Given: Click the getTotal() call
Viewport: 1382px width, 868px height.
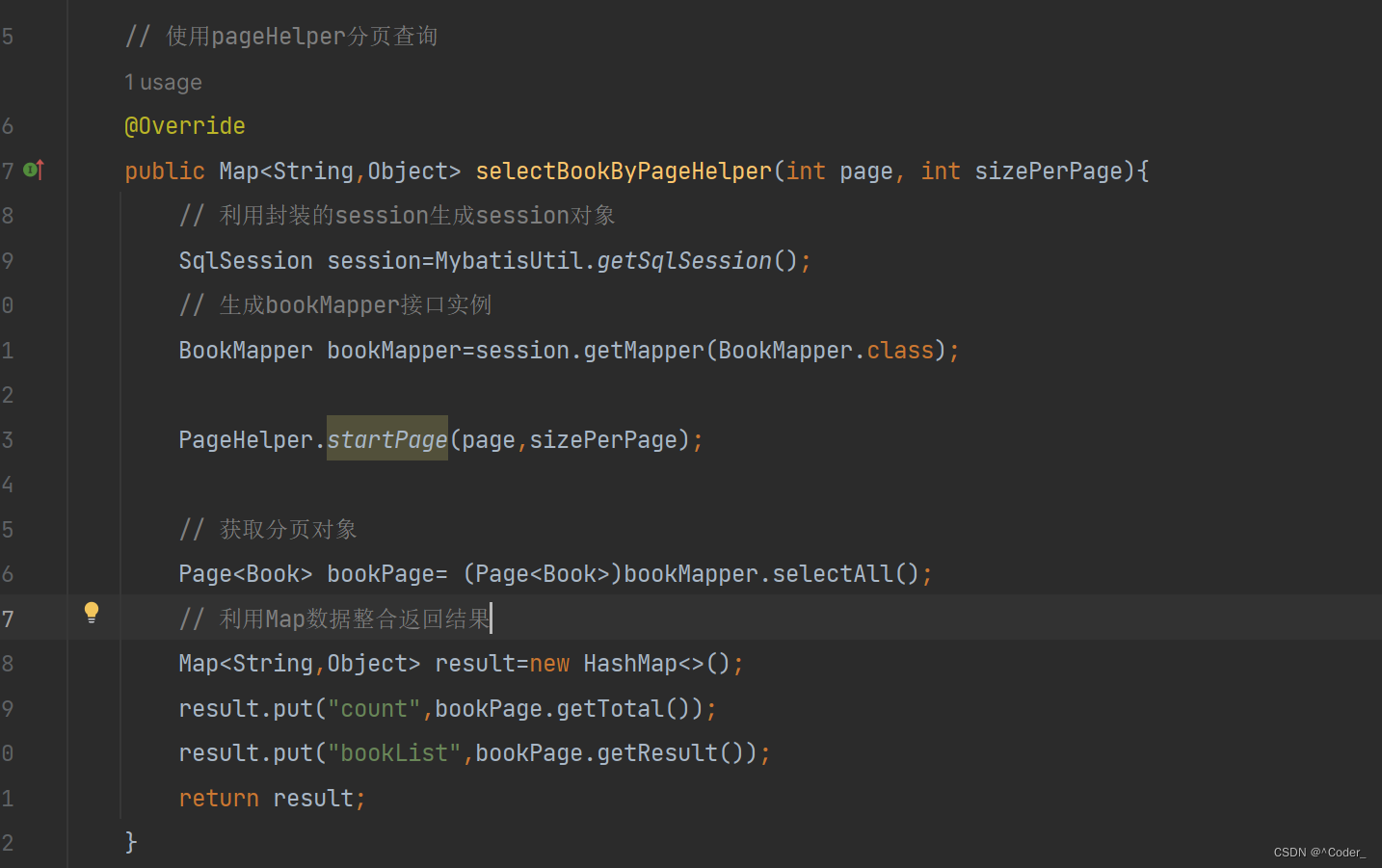Looking at the screenshot, I should [624, 708].
